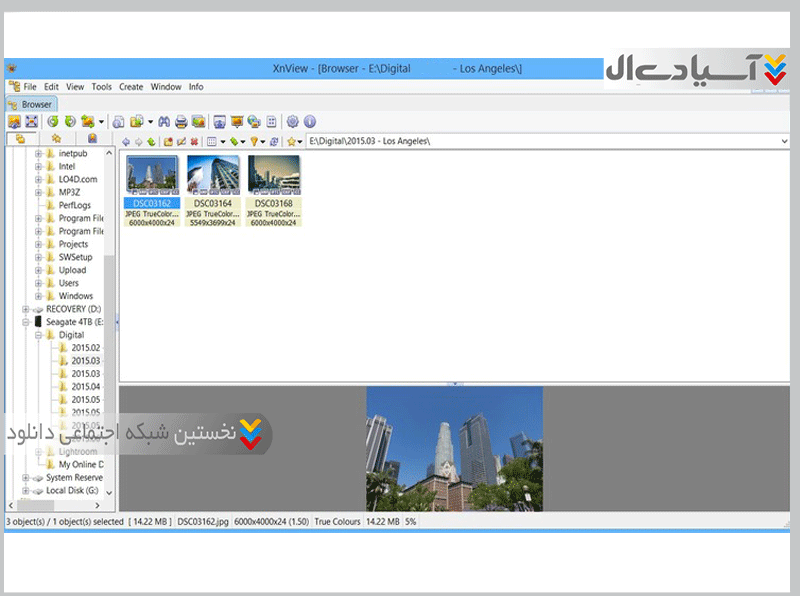
Task: Click the blue About info icon
Action: 310,121
